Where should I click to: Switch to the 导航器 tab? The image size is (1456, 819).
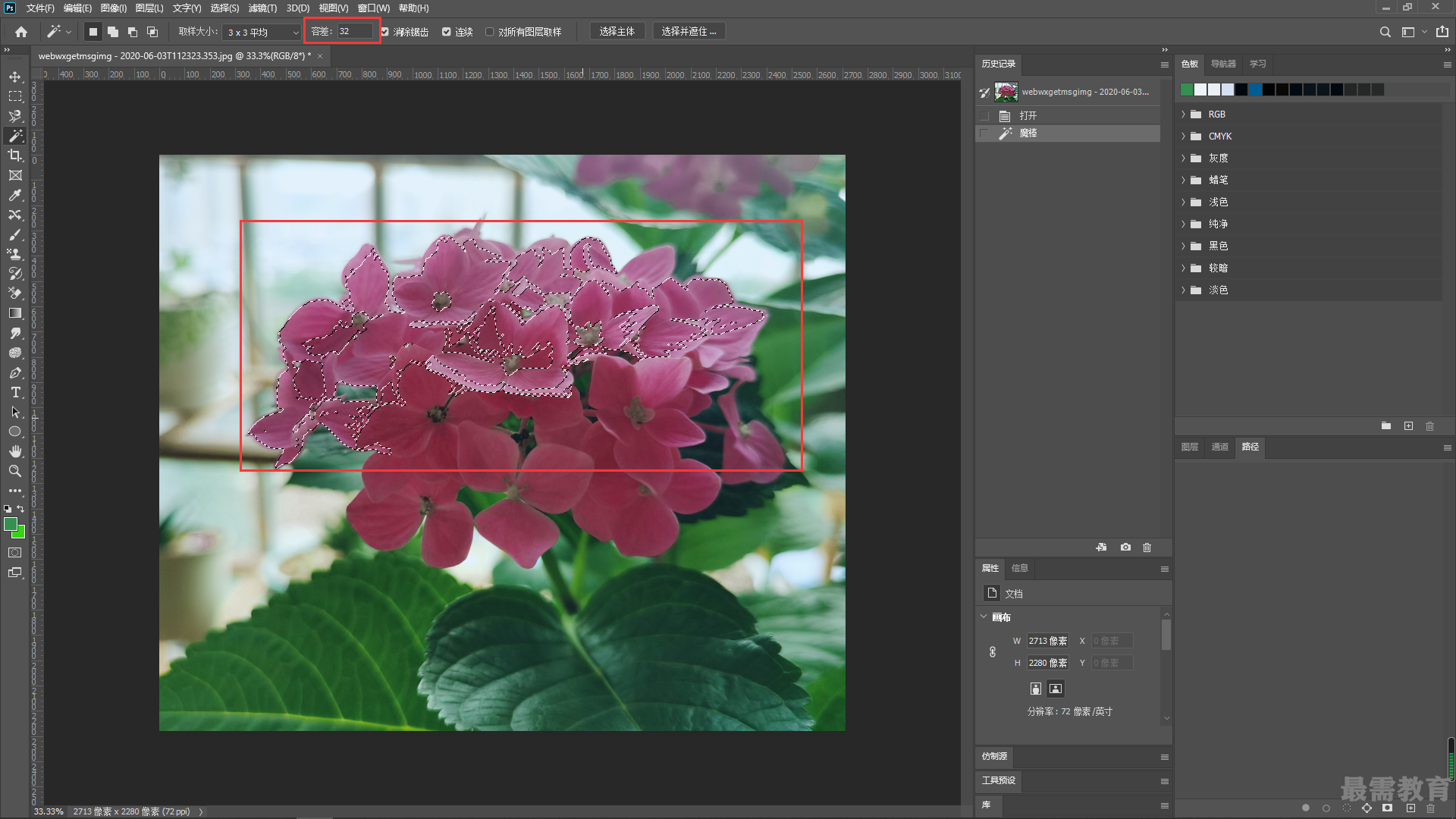[1223, 64]
